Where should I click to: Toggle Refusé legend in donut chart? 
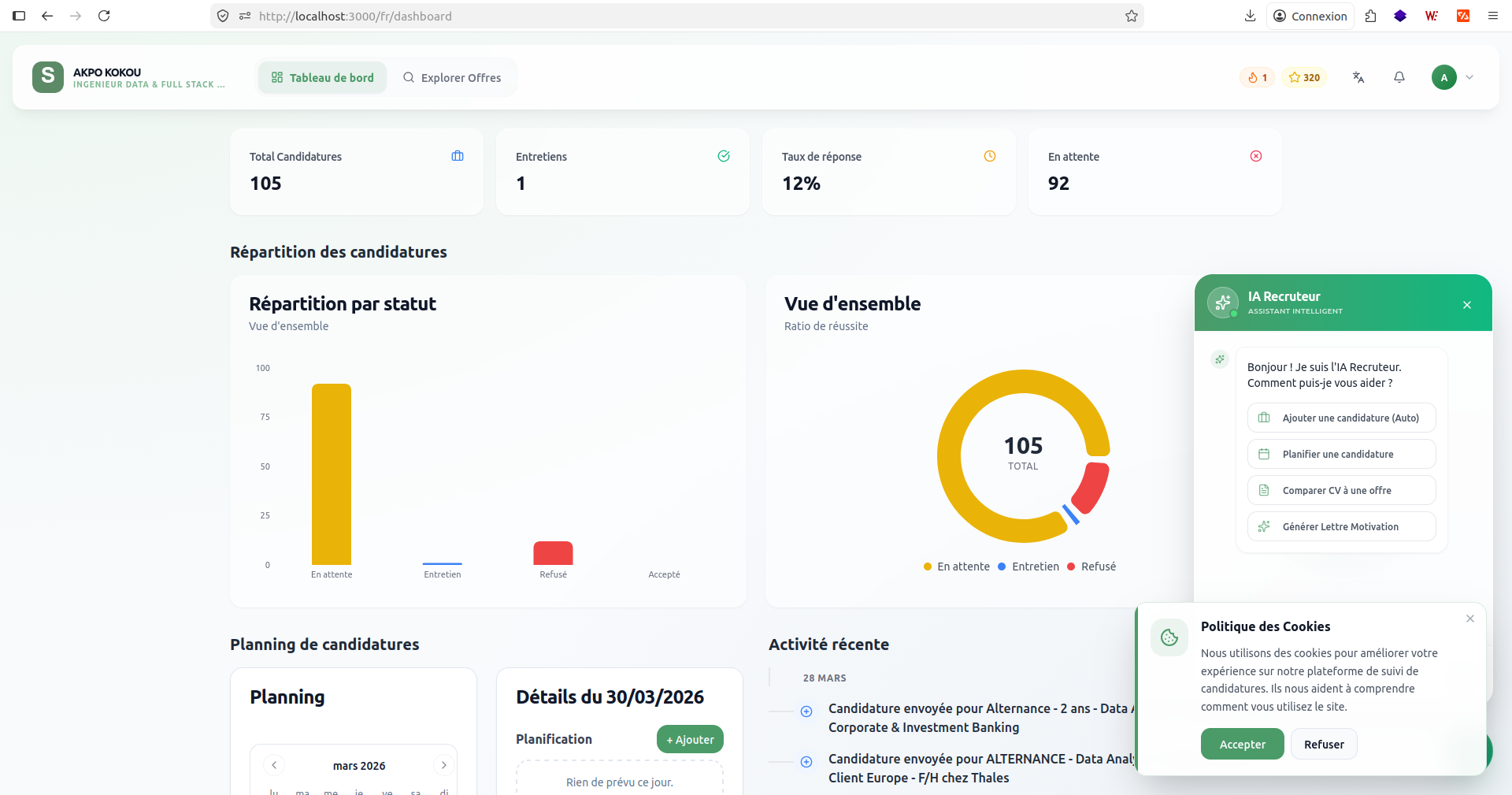pos(1091,567)
